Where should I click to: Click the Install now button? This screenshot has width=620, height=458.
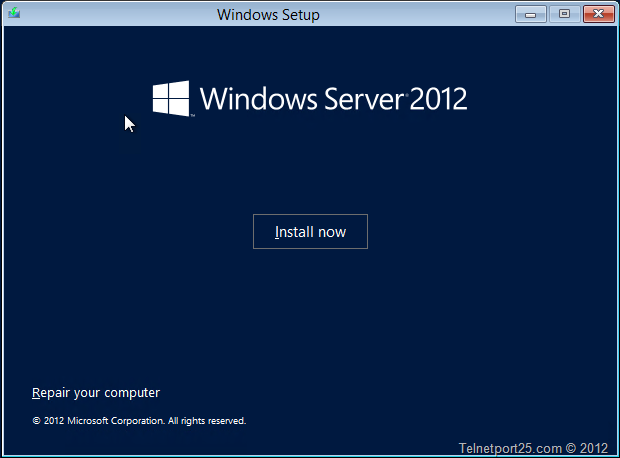click(310, 231)
